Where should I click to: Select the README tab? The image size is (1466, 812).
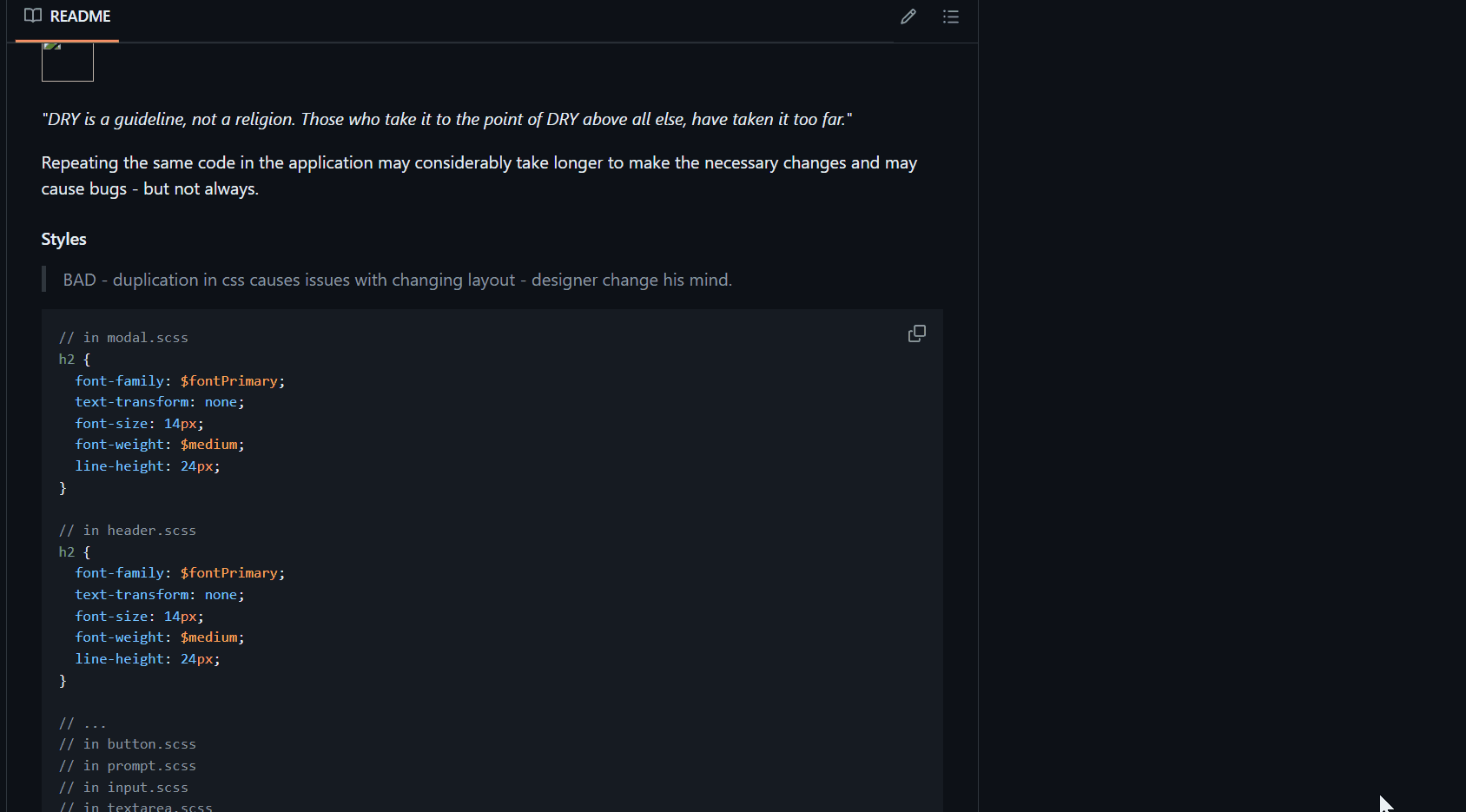[68, 17]
